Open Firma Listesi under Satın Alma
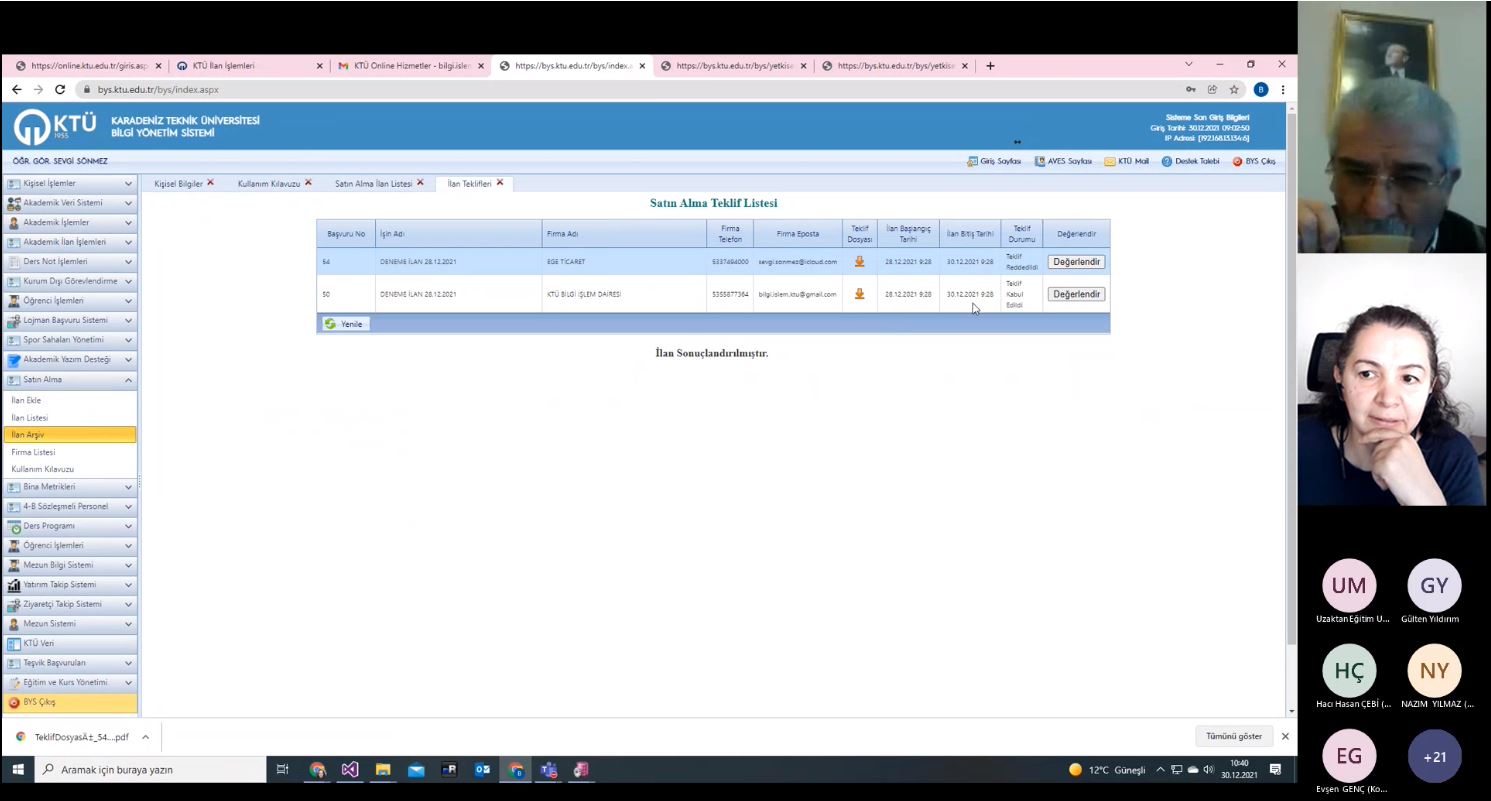The height and width of the screenshot is (801, 1491). (33, 452)
